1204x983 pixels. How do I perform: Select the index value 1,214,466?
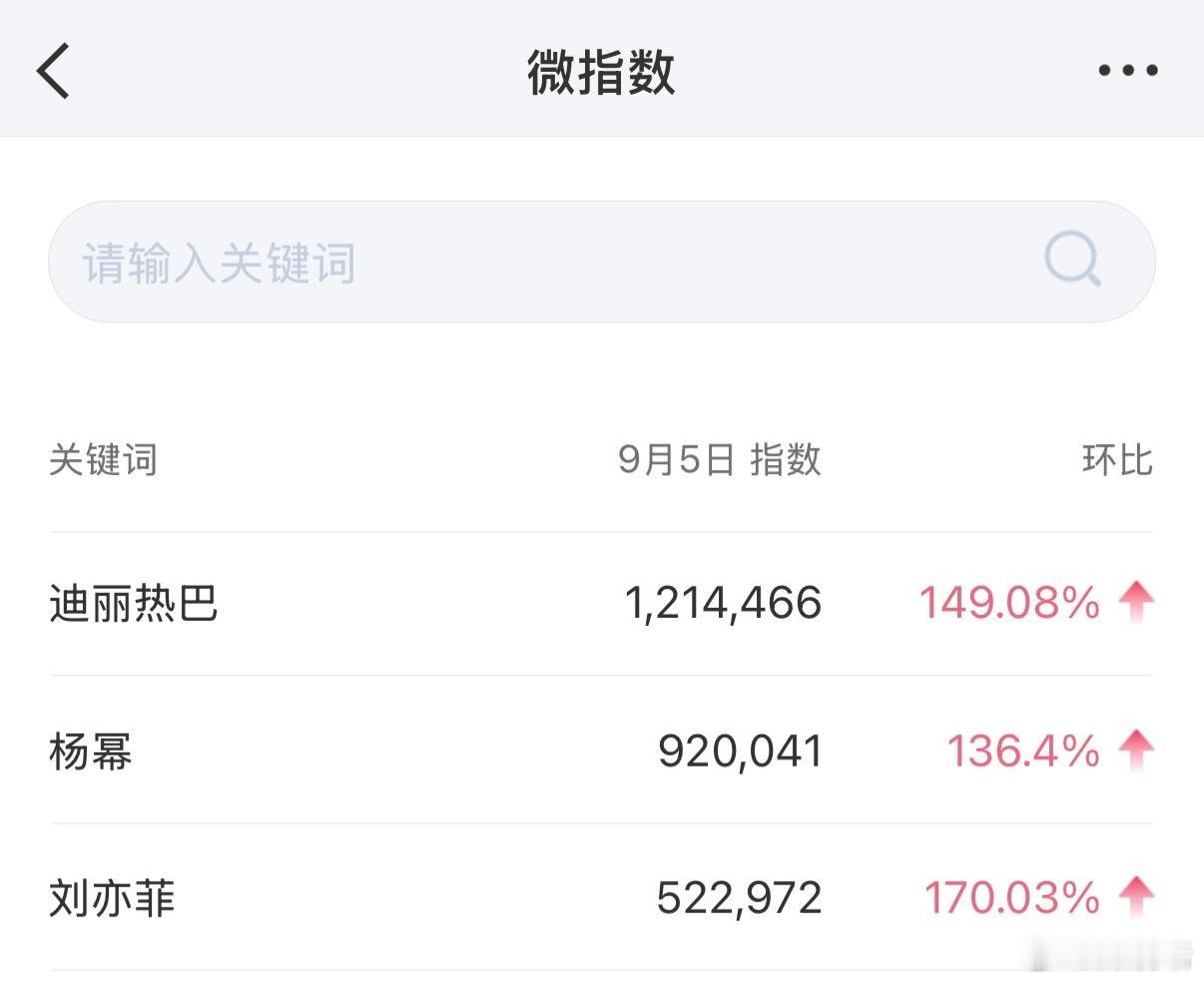coord(724,604)
